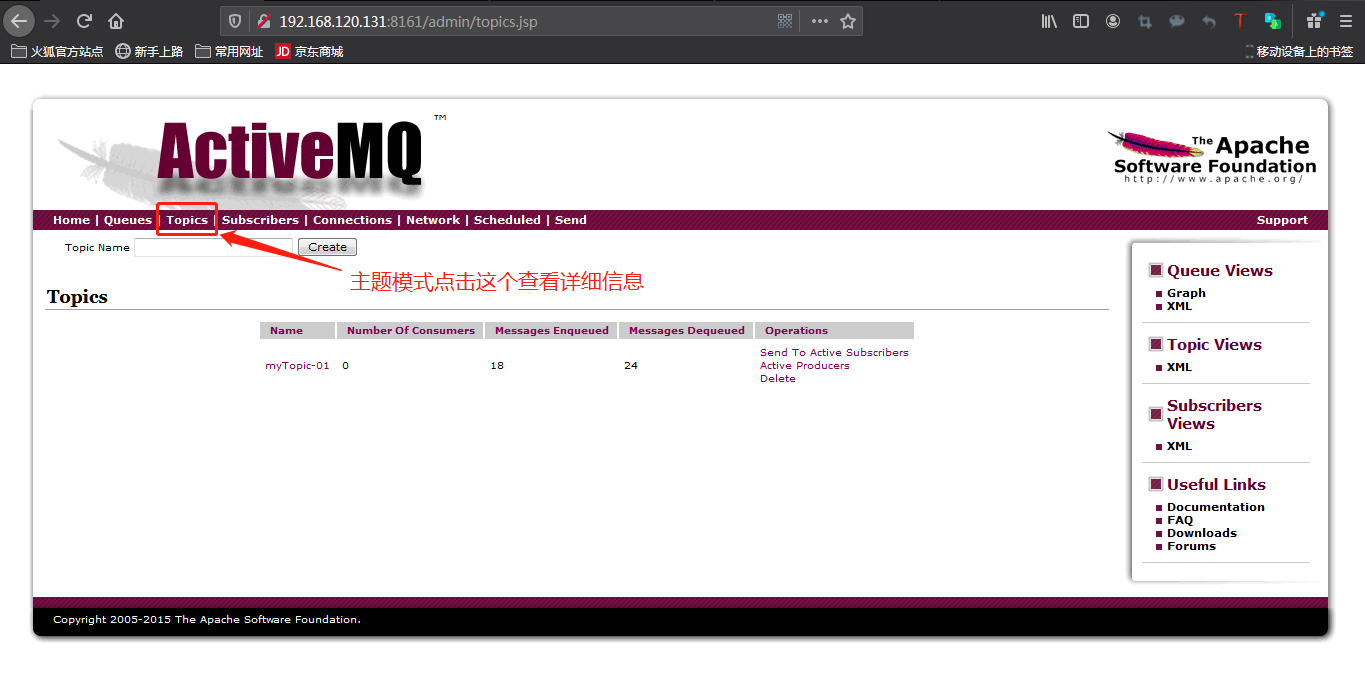The image size is (1365, 684).
Task: Delete the myTopic-01 topic
Action: coord(778,378)
